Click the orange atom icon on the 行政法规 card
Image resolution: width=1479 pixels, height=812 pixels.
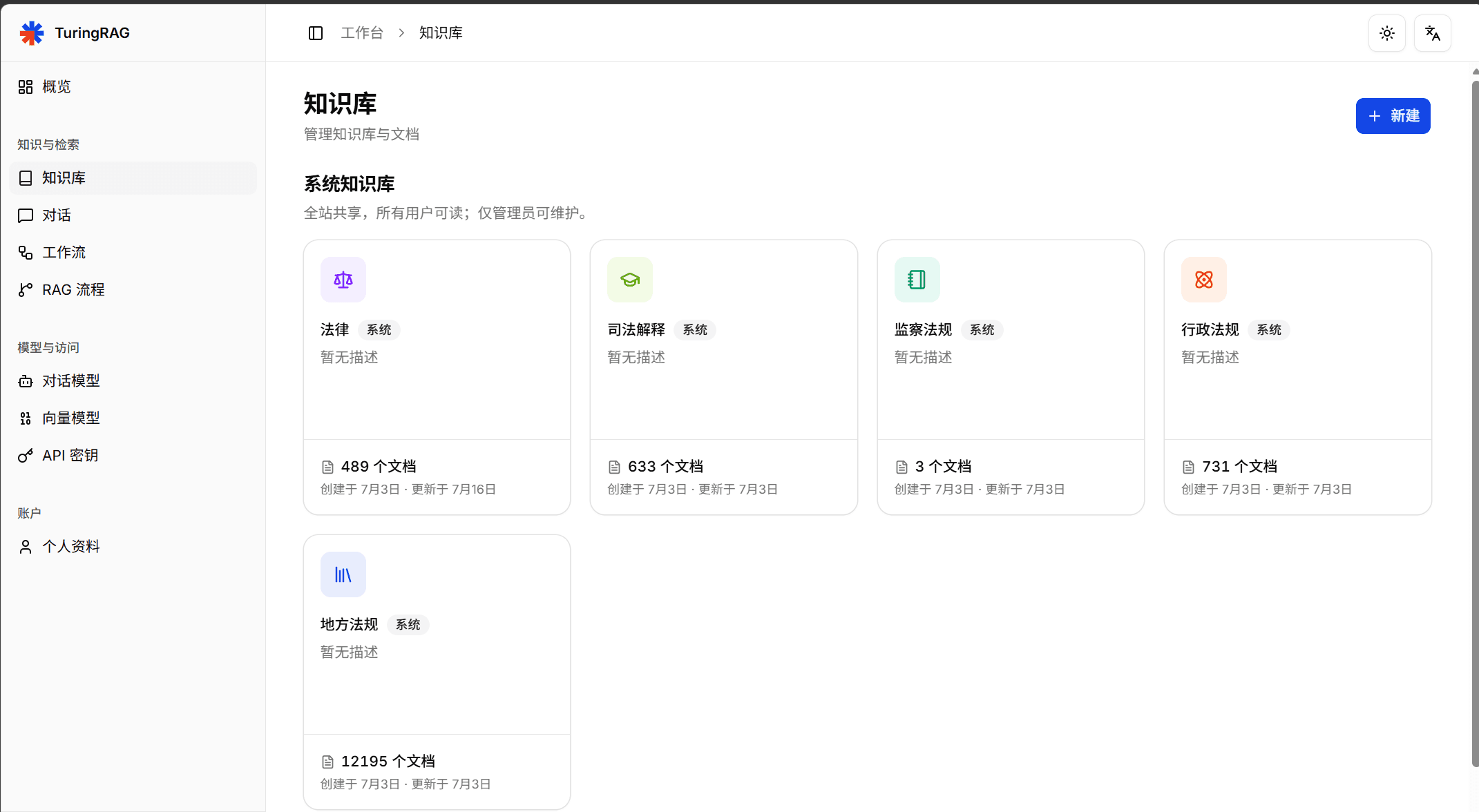tap(1204, 280)
